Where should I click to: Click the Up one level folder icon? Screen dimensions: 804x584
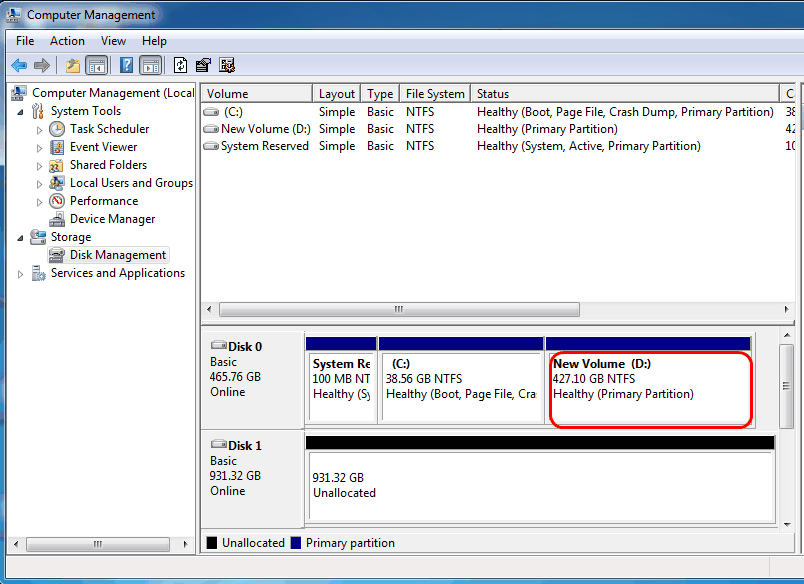(x=73, y=65)
